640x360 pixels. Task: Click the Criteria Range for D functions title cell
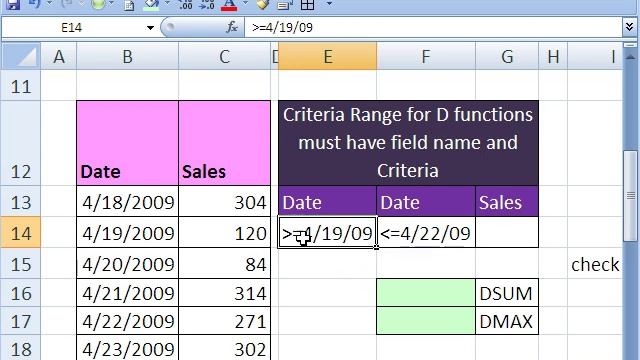point(408,143)
